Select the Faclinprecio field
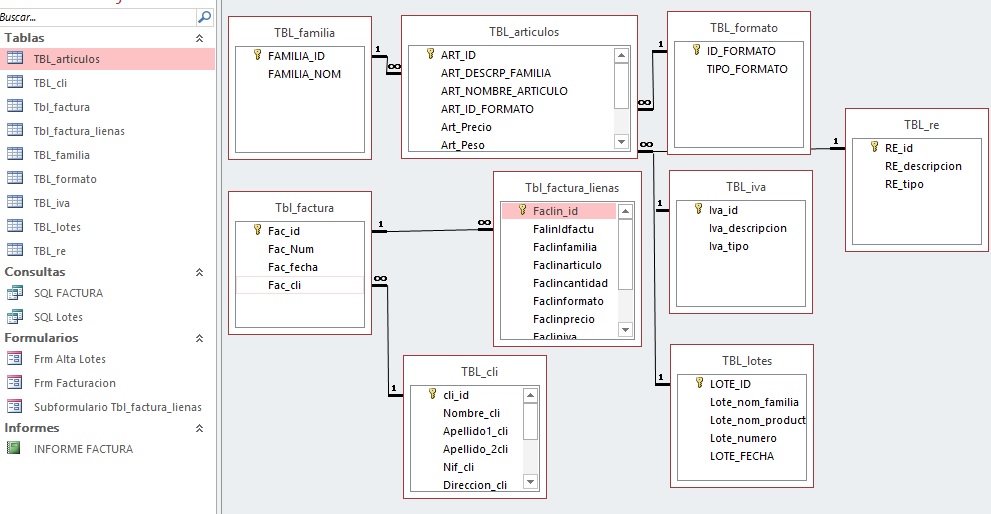The height and width of the screenshot is (514, 991). tap(564, 319)
